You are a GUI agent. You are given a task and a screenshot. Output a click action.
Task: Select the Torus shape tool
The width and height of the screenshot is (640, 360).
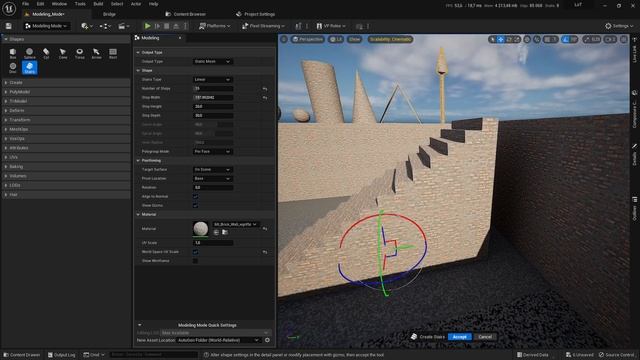(80, 53)
